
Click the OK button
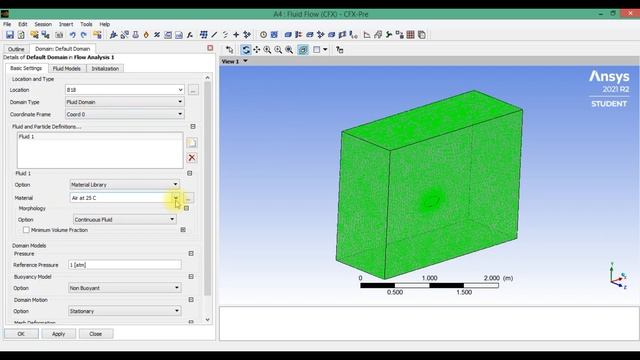pyautogui.click(x=21, y=334)
